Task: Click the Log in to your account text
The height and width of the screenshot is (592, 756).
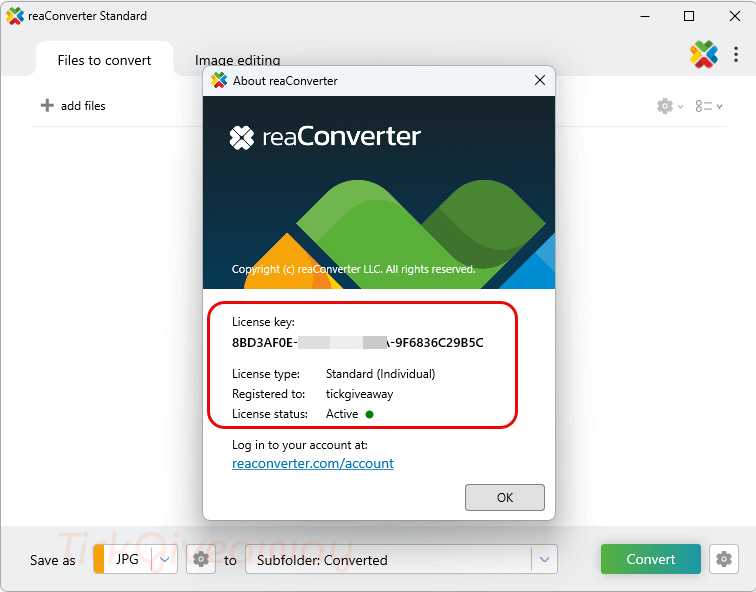Action: click(x=299, y=445)
